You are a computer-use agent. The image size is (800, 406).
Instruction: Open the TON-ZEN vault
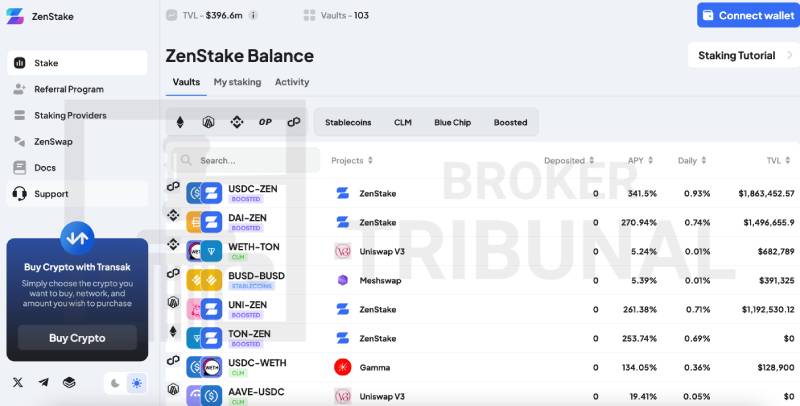[x=483, y=339]
